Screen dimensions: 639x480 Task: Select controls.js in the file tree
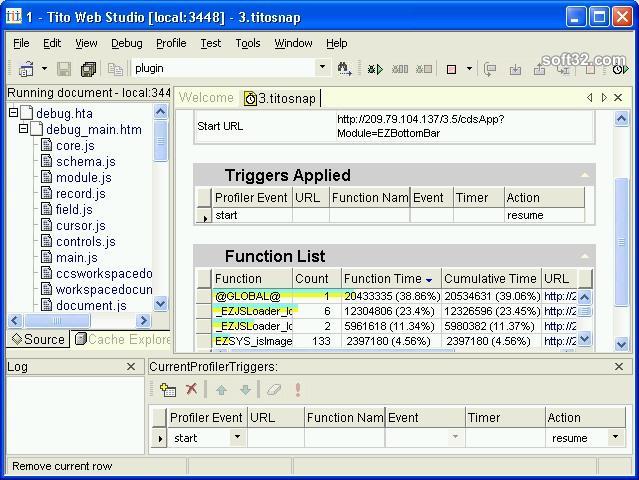[86, 242]
